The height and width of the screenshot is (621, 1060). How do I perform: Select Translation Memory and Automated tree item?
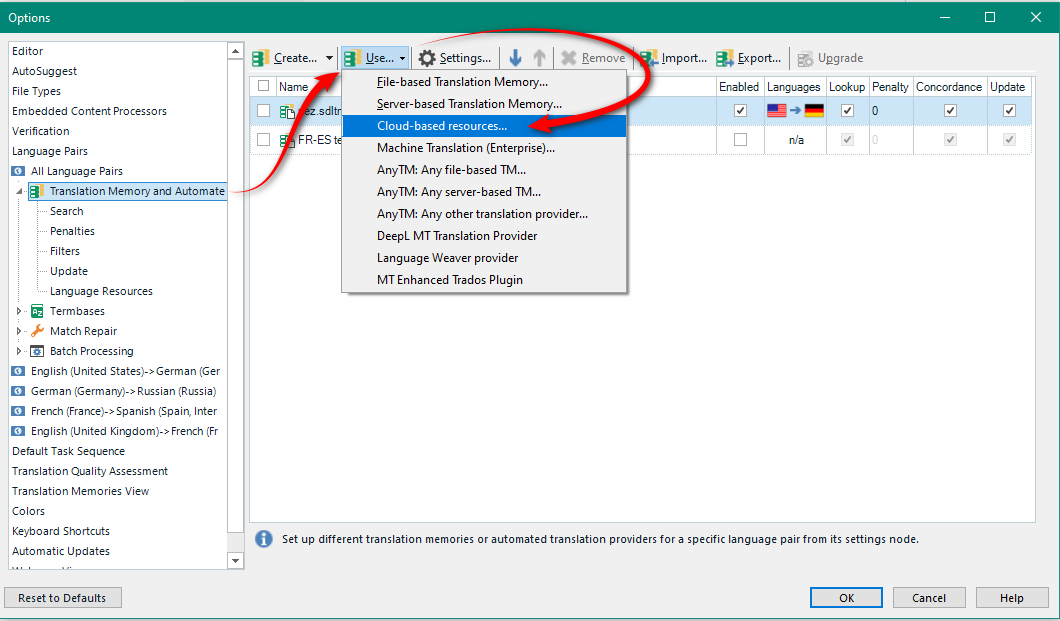128,191
